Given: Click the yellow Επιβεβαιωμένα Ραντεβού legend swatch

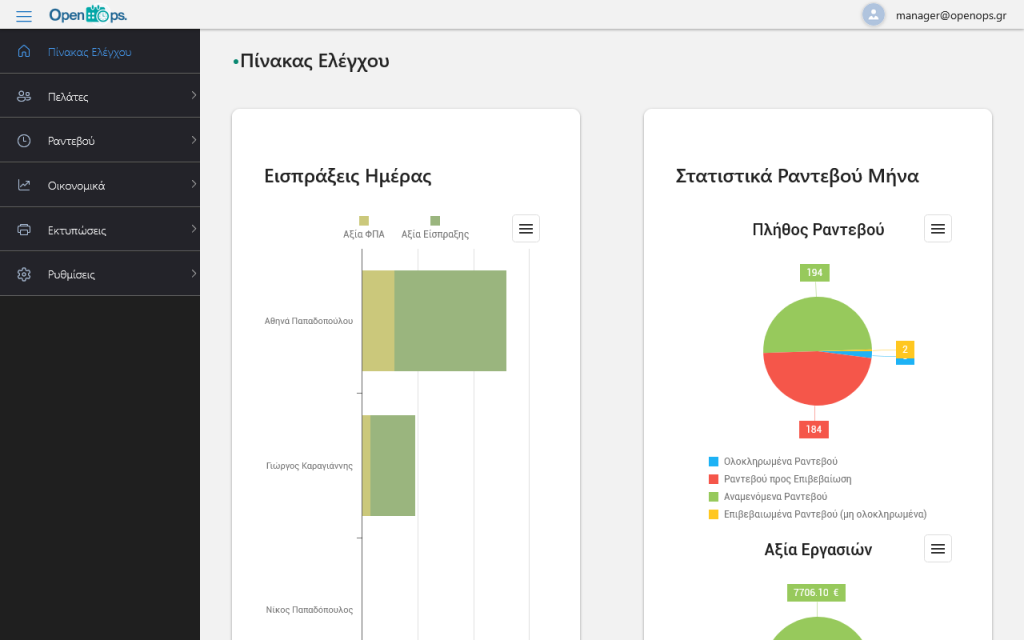Looking at the screenshot, I should pyautogui.click(x=713, y=515).
